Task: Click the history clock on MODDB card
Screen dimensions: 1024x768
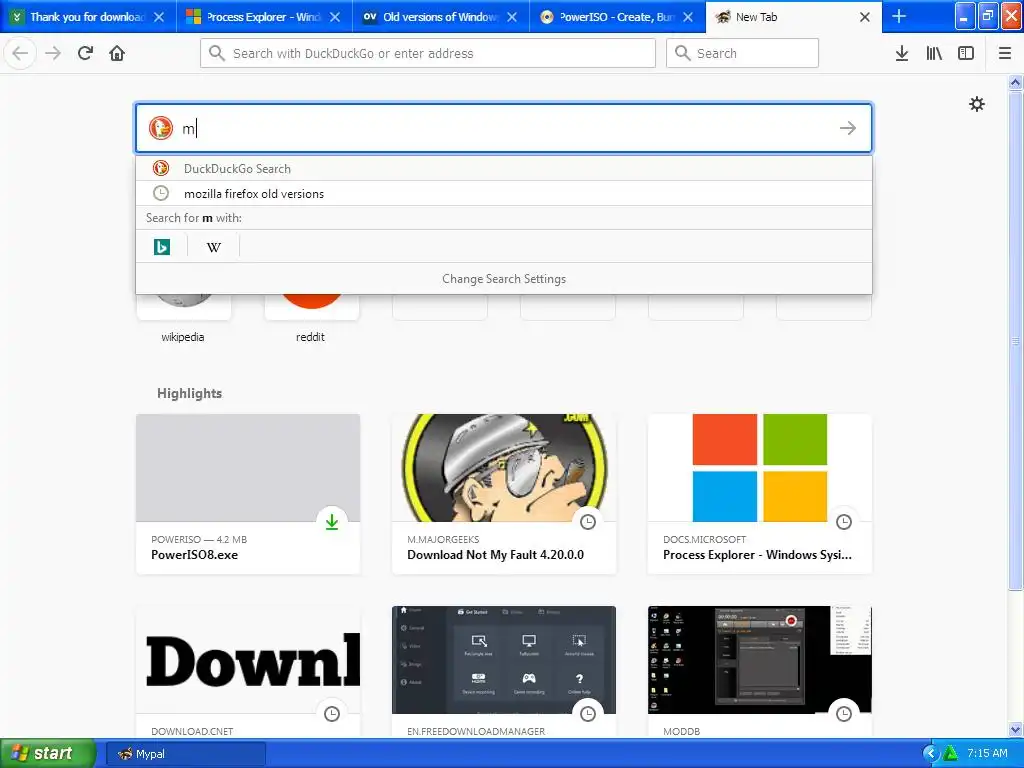Action: (x=844, y=714)
